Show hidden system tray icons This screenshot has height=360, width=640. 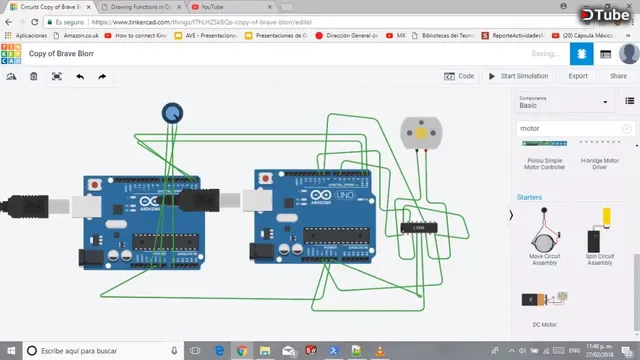click(511, 351)
